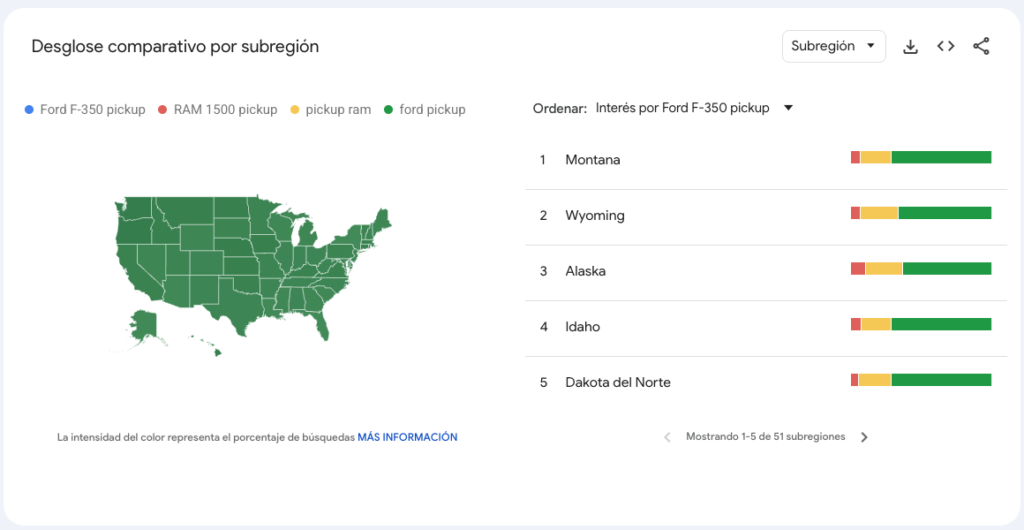Click Alaska on the US map
The width and height of the screenshot is (1024, 530).
click(x=144, y=323)
